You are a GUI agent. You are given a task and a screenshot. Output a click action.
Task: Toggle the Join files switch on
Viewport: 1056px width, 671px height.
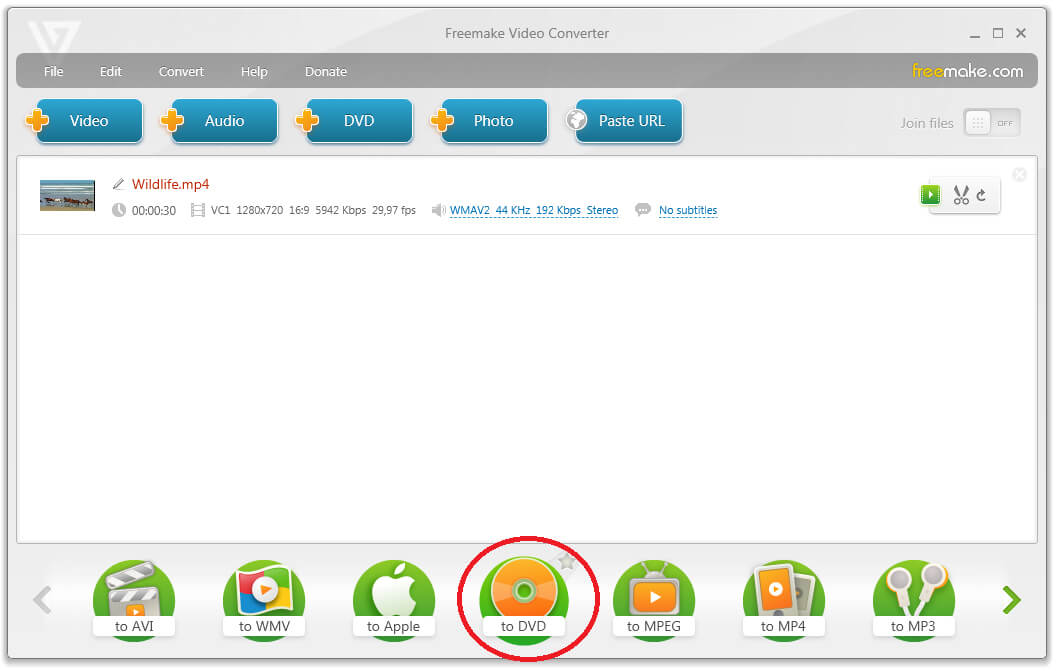click(990, 122)
